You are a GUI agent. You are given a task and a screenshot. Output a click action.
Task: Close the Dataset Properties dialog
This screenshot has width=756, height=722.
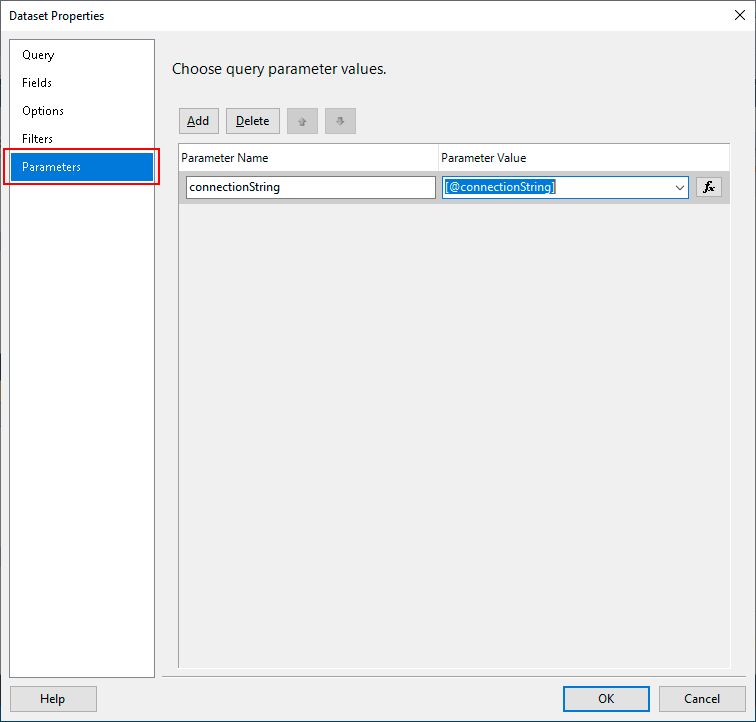[x=740, y=15]
